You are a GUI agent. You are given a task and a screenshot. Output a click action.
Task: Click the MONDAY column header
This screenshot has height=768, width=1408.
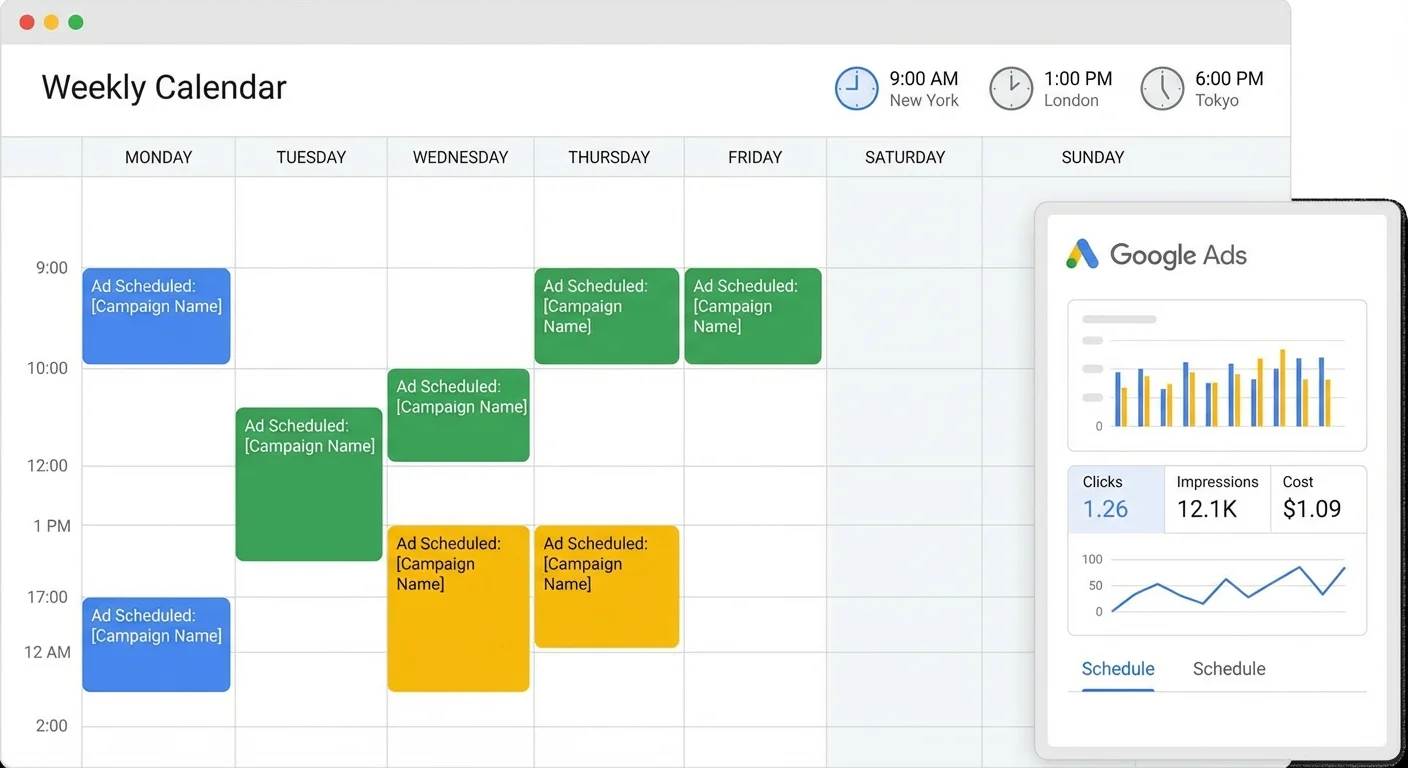click(158, 157)
